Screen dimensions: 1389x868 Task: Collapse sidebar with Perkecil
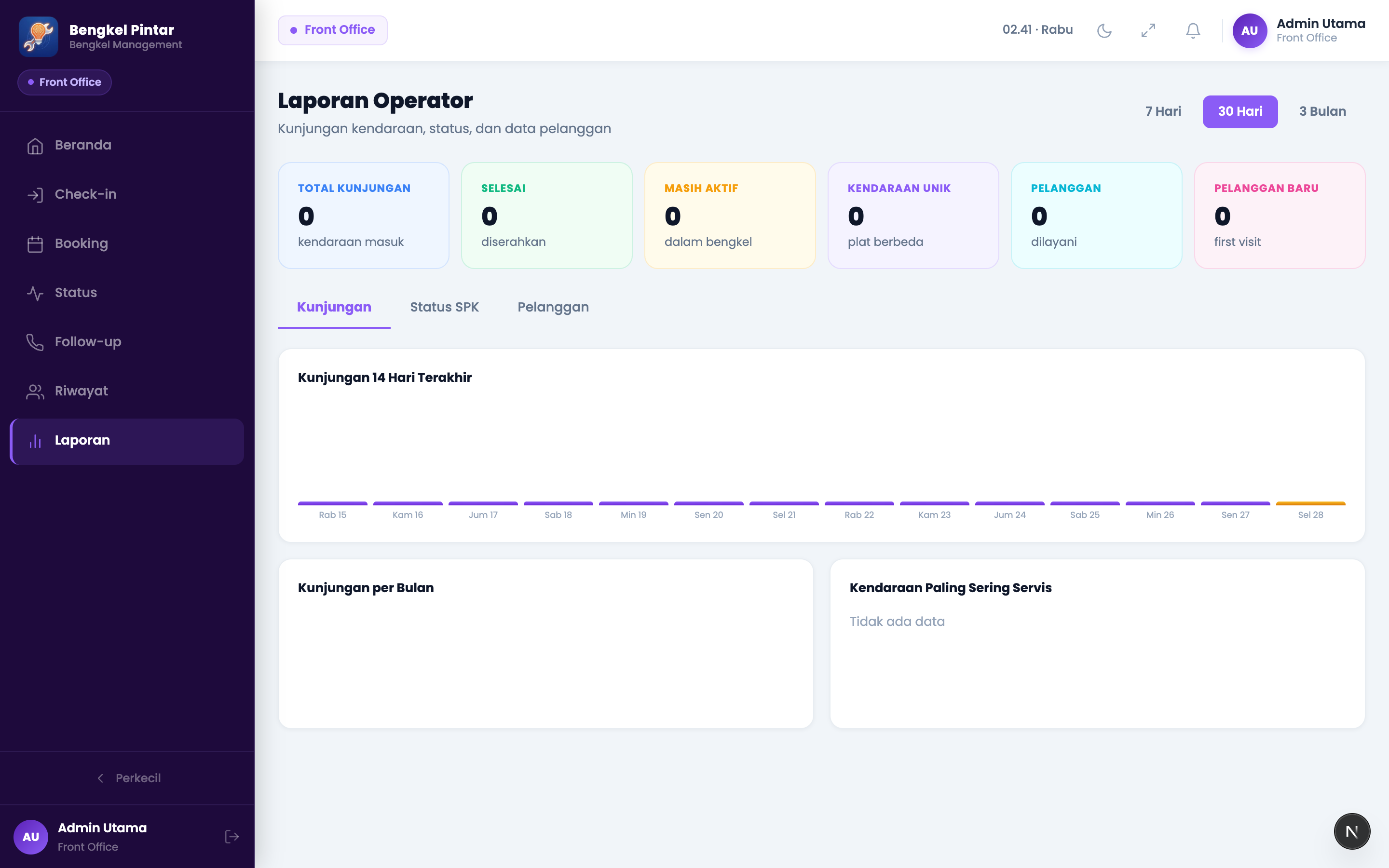[x=128, y=778]
